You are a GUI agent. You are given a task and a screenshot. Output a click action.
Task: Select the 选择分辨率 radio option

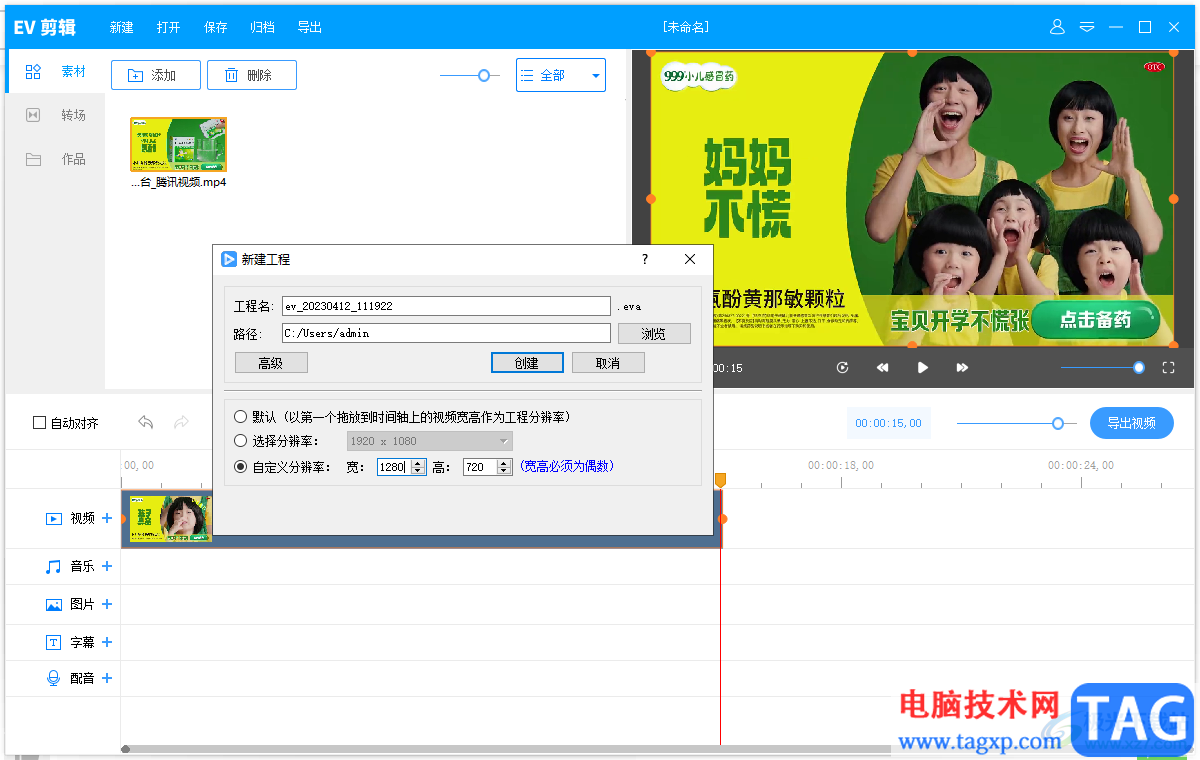point(240,441)
